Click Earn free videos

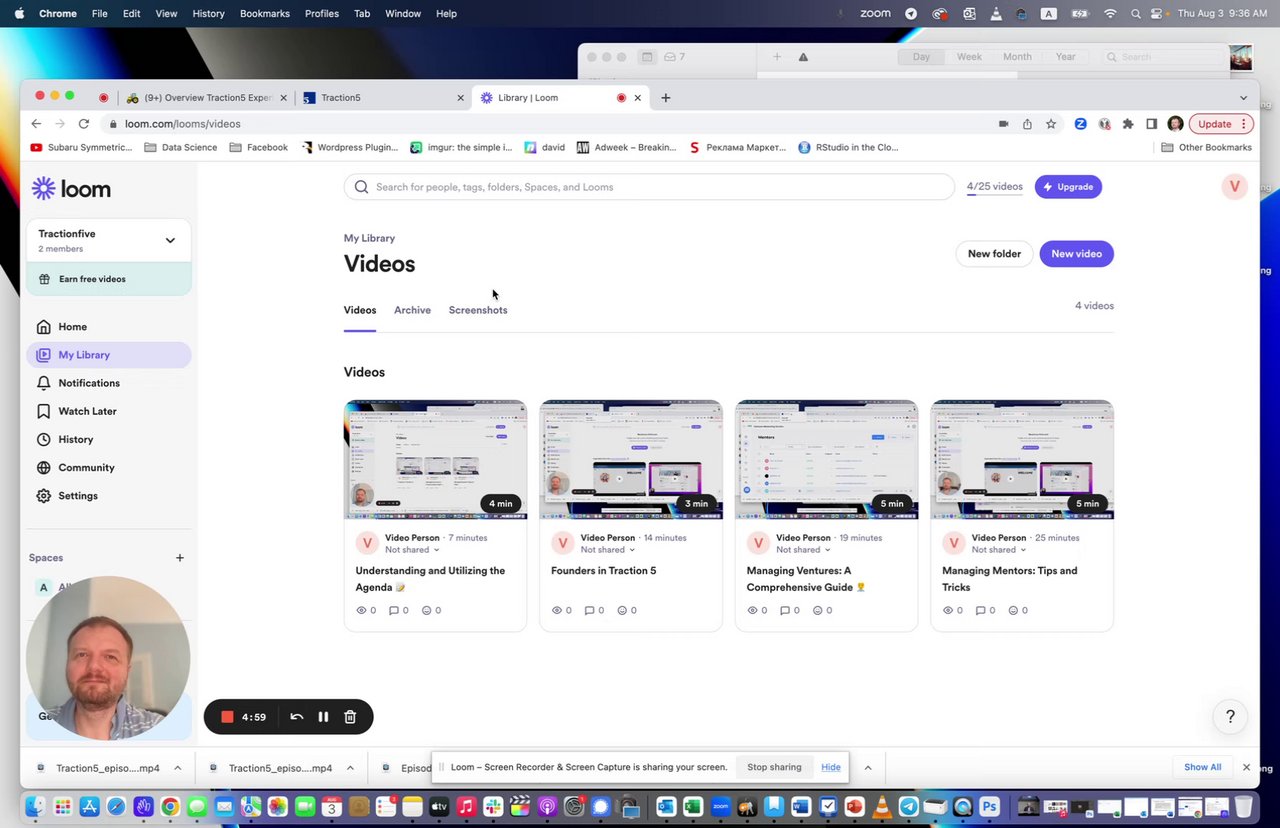(x=108, y=279)
